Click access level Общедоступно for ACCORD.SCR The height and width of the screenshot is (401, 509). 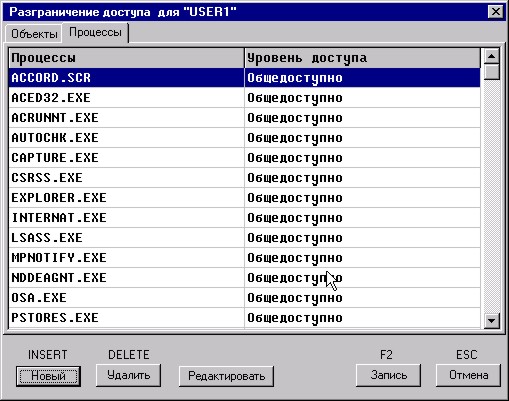tap(362, 78)
